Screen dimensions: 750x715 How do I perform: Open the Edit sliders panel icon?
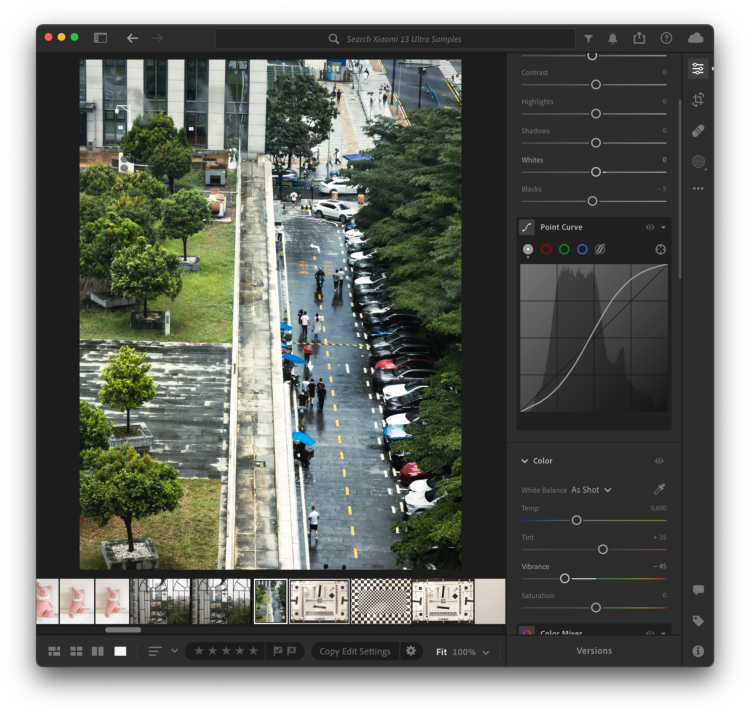pos(698,69)
